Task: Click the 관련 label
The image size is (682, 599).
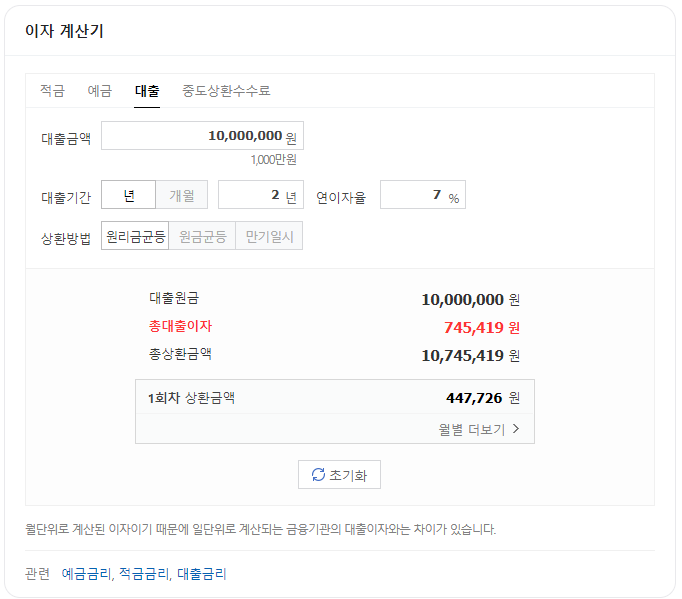Action: 37,573
